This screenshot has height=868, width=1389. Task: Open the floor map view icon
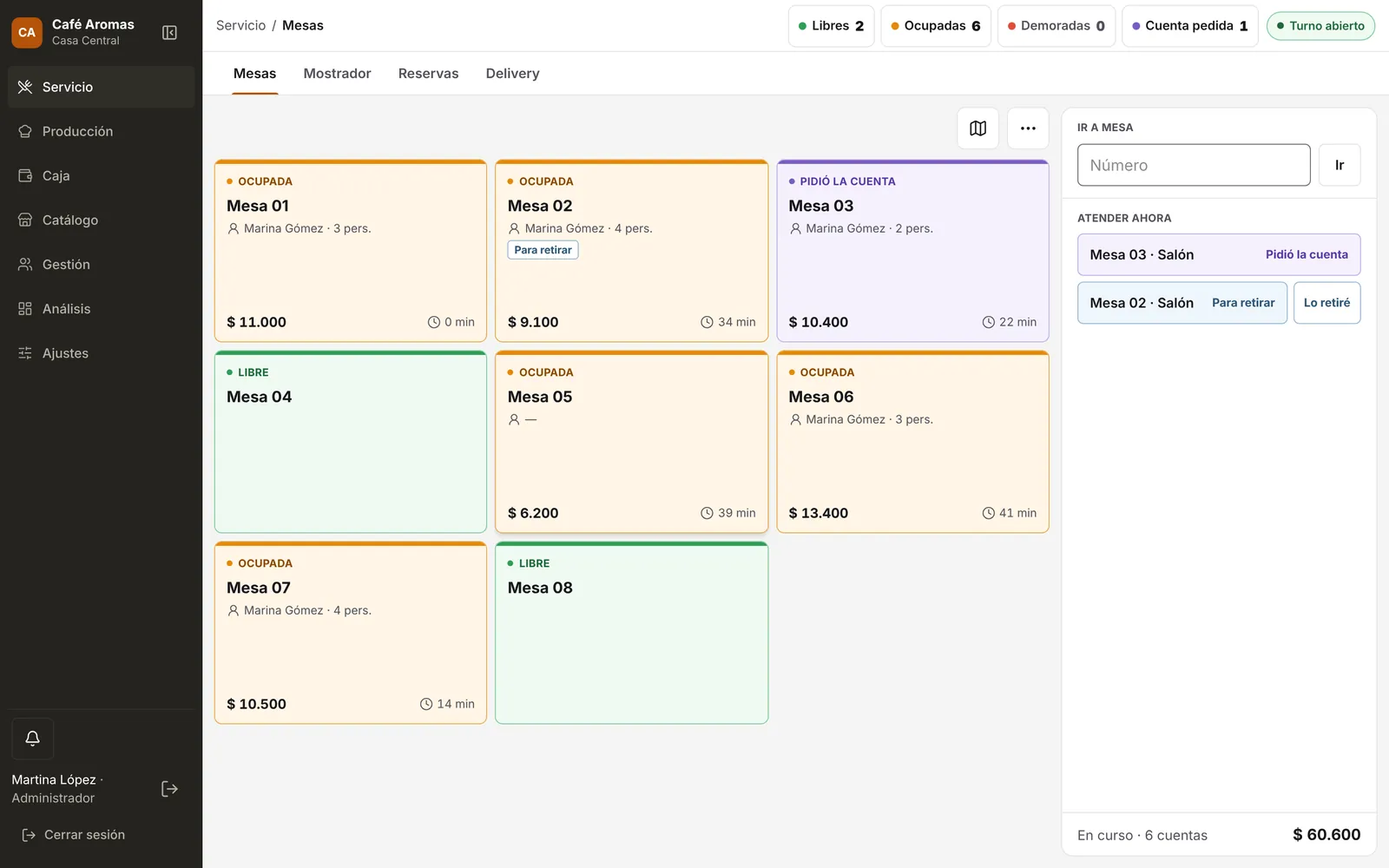(x=978, y=128)
